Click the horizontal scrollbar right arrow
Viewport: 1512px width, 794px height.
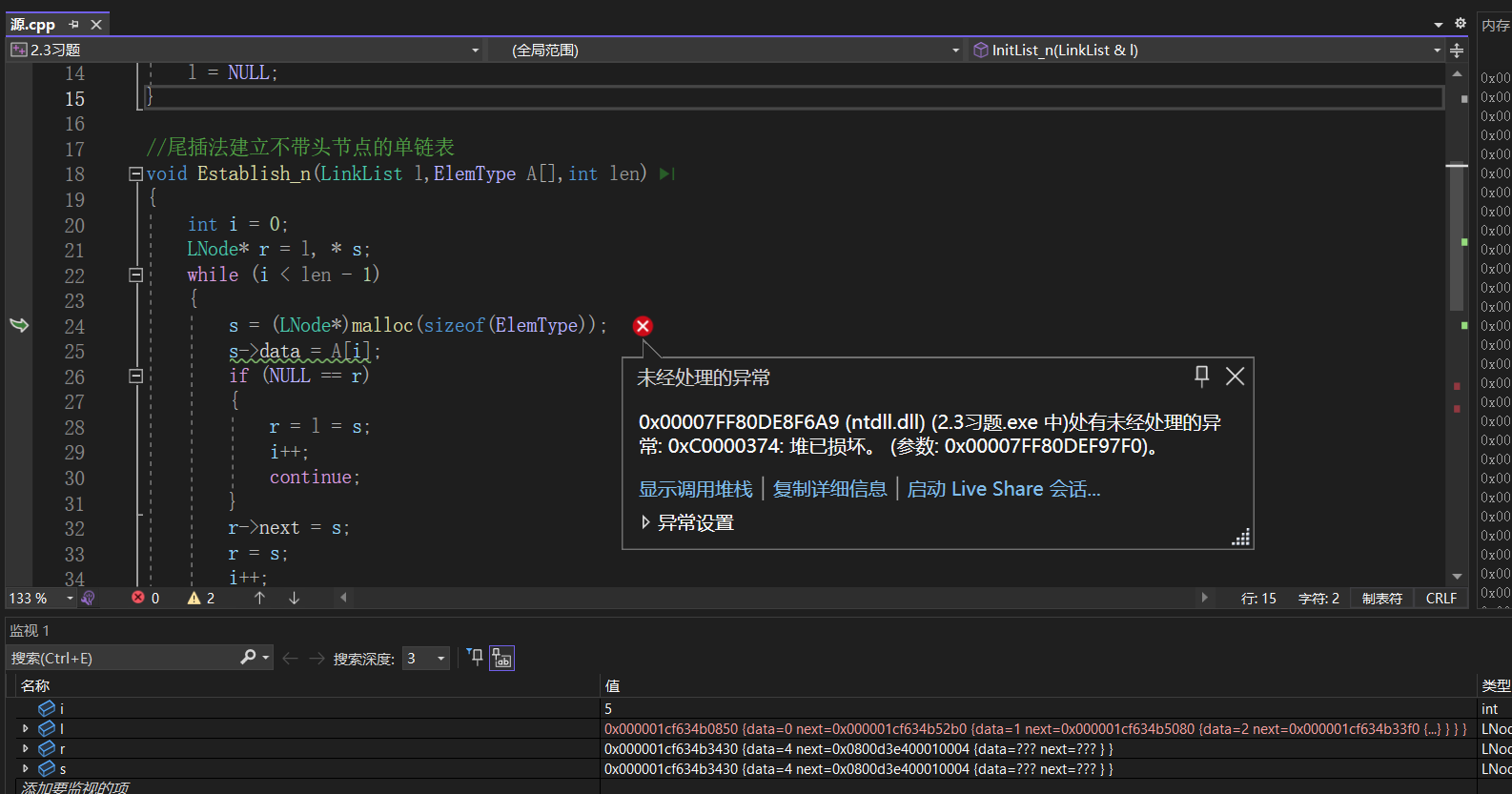(x=1204, y=598)
